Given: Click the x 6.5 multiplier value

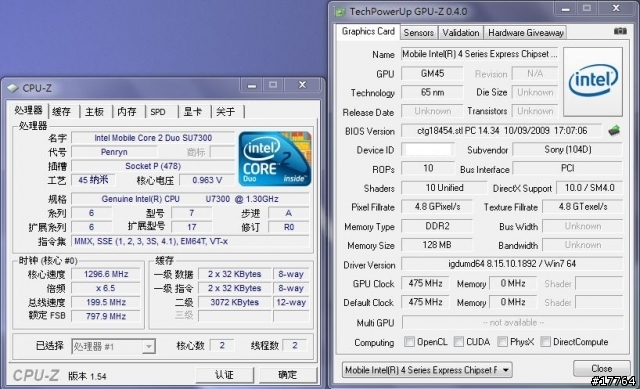Looking at the screenshot, I should click(106, 288).
